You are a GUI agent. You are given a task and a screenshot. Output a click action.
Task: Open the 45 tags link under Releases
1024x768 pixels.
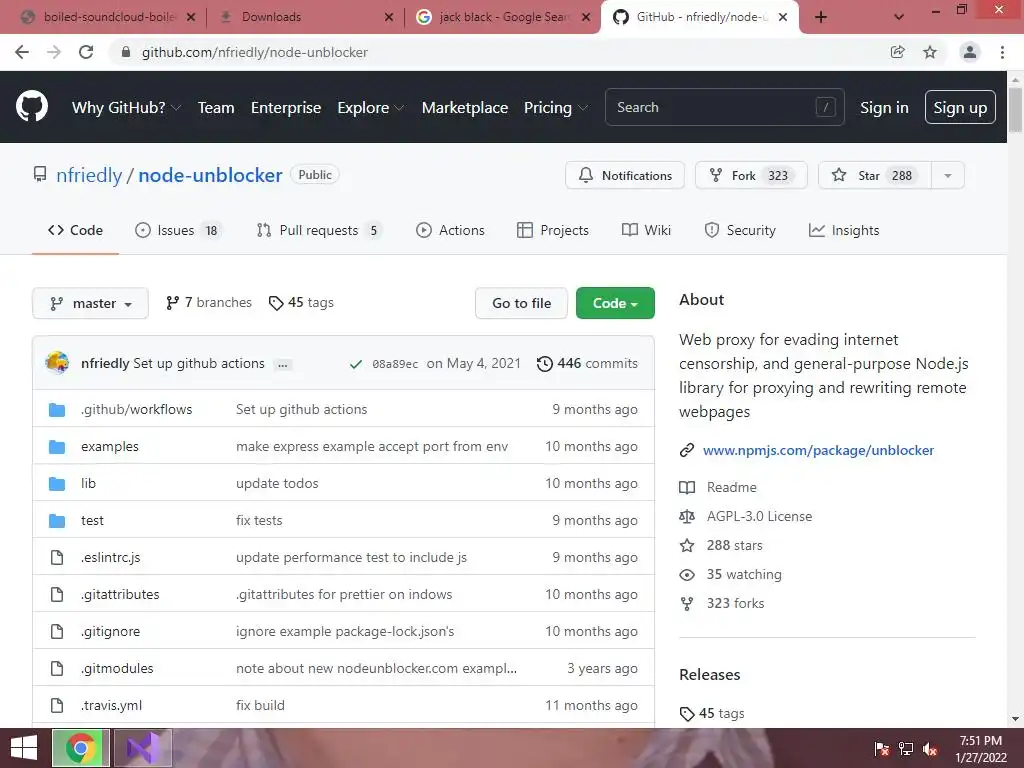(712, 713)
